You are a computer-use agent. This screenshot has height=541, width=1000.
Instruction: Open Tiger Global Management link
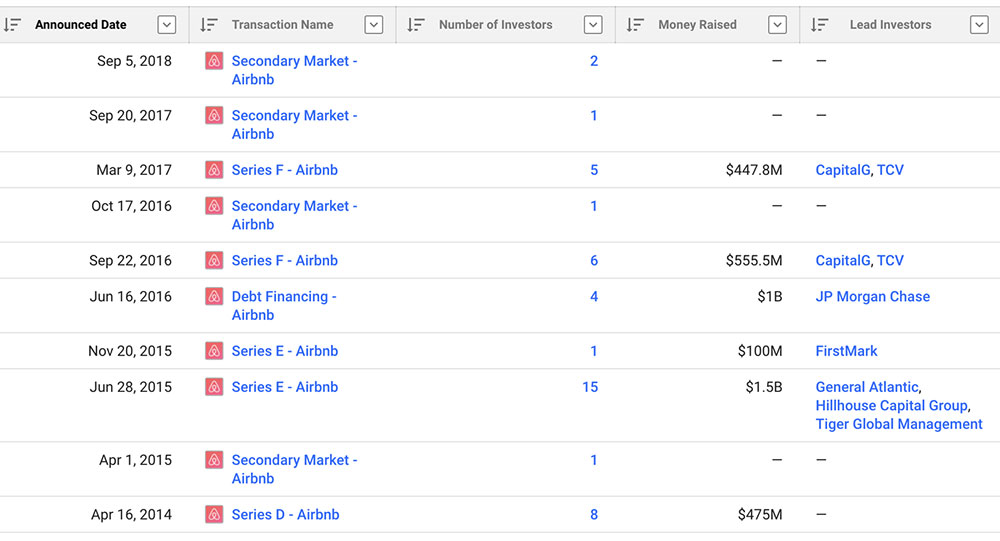[x=898, y=424]
